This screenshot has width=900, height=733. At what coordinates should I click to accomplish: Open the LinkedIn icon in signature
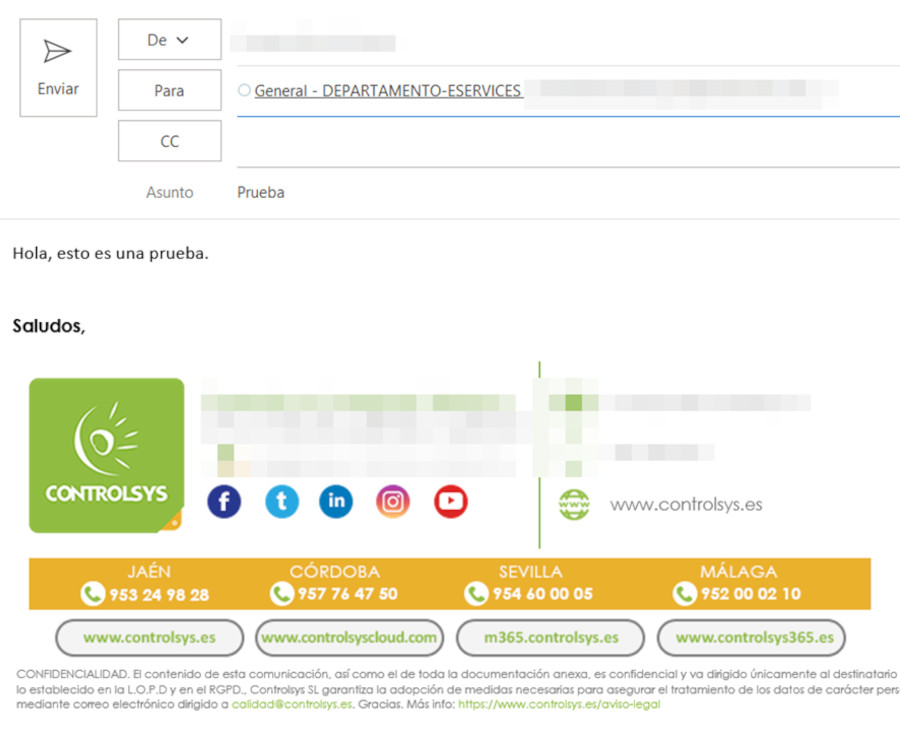pyautogui.click(x=336, y=502)
